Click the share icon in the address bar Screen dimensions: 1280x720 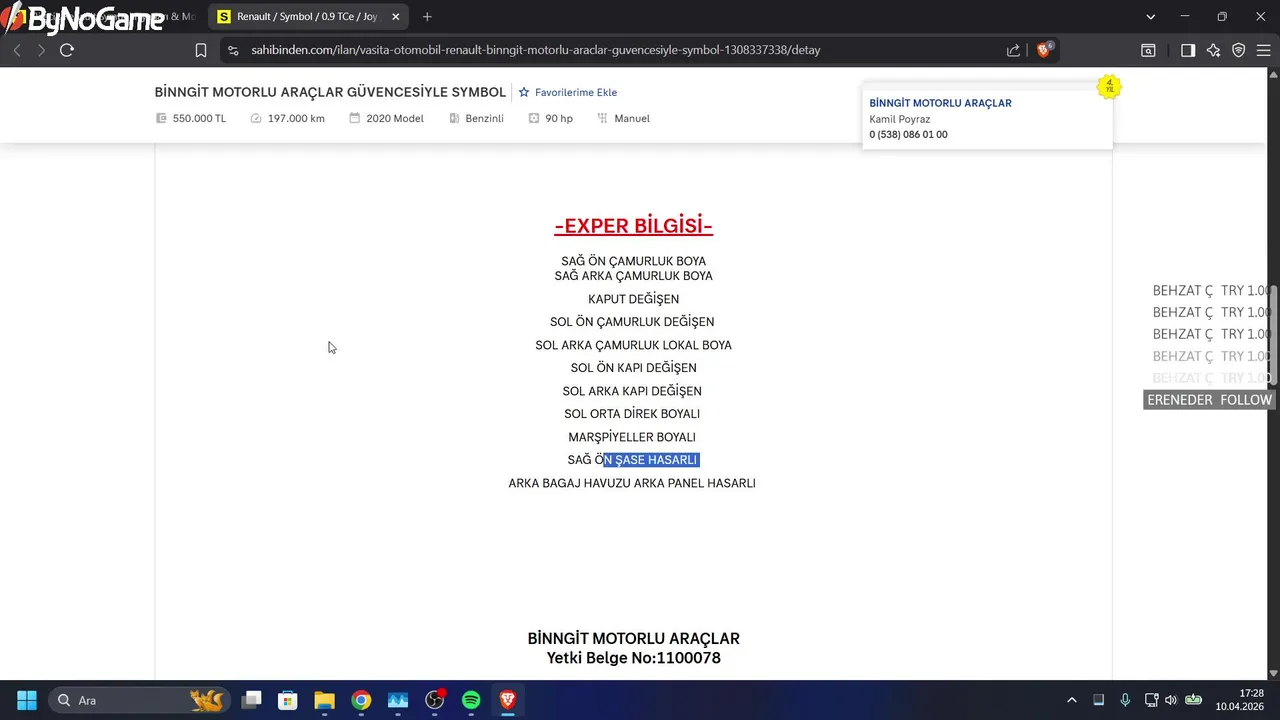(x=1013, y=50)
